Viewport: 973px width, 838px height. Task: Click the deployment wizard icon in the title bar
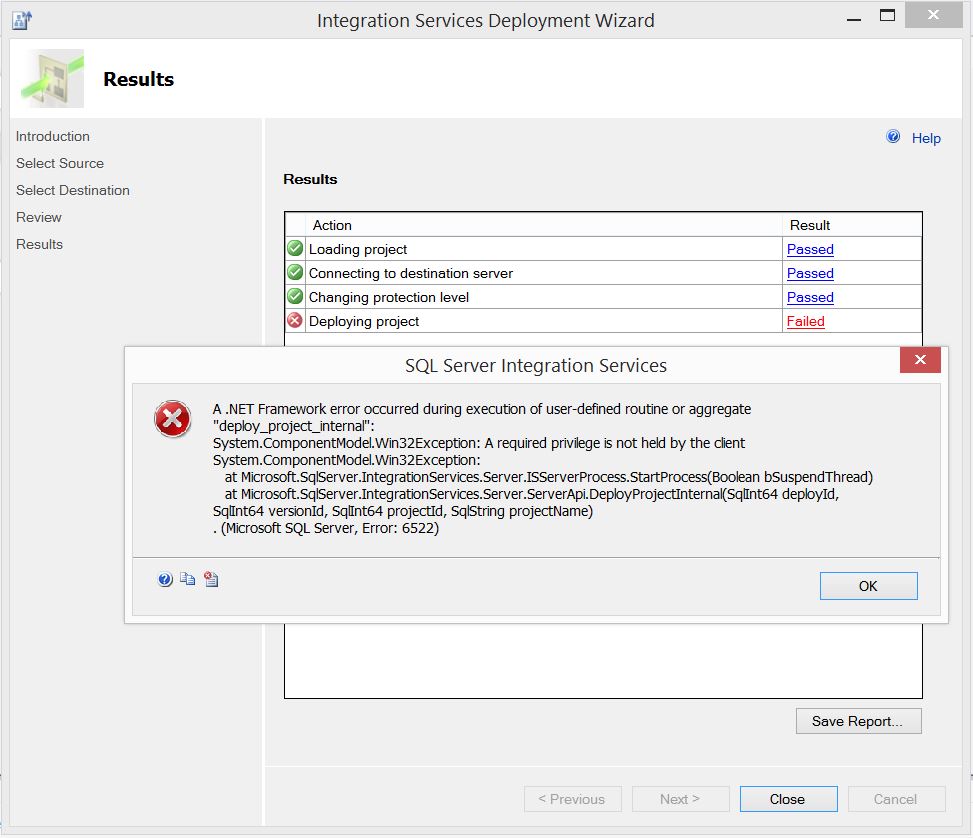[x=21, y=17]
